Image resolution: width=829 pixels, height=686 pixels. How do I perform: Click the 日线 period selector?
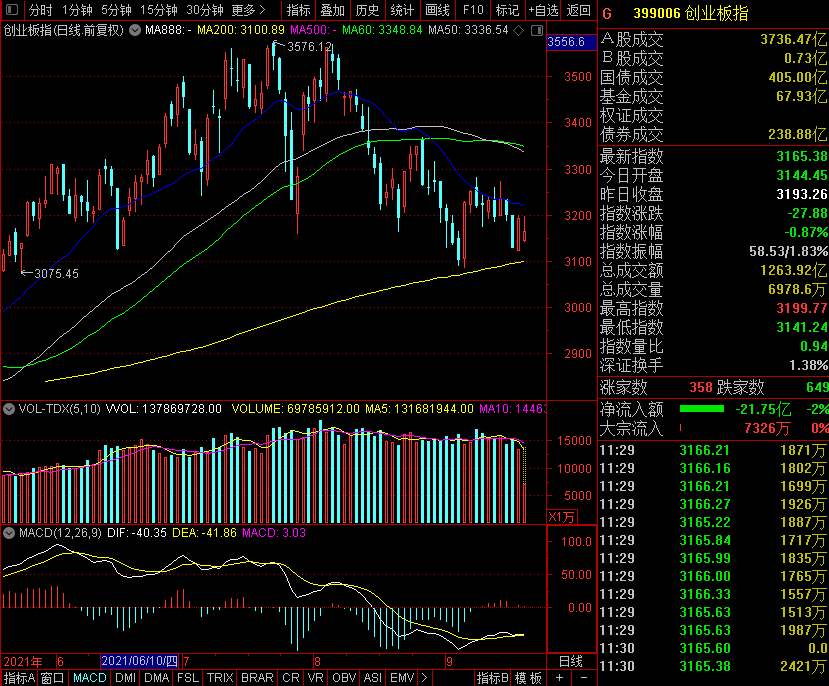[x=570, y=661]
